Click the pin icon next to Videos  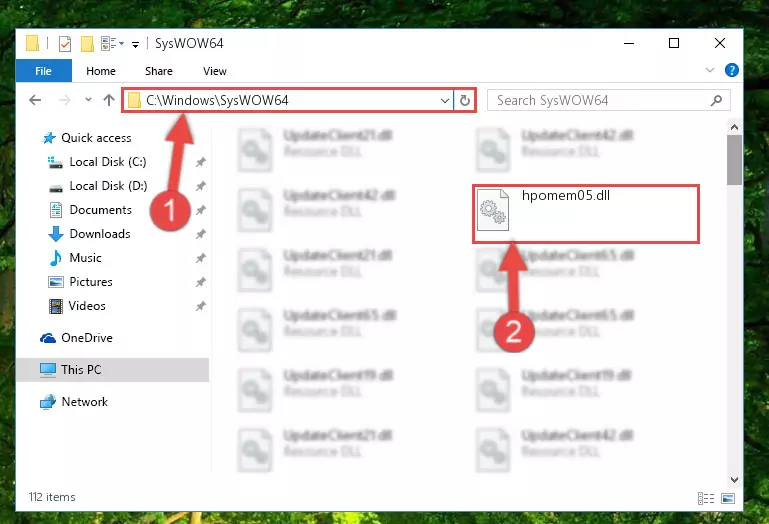[x=201, y=306]
